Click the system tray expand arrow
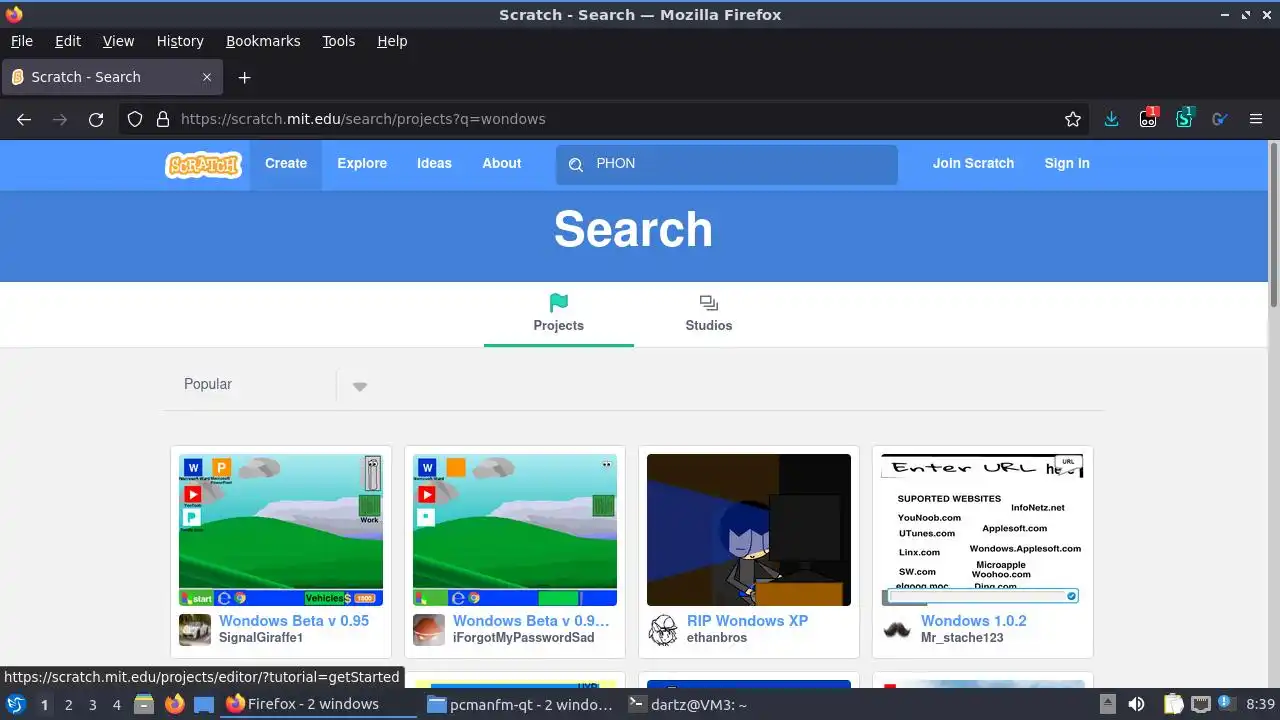The height and width of the screenshot is (720, 1280). click(1107, 704)
